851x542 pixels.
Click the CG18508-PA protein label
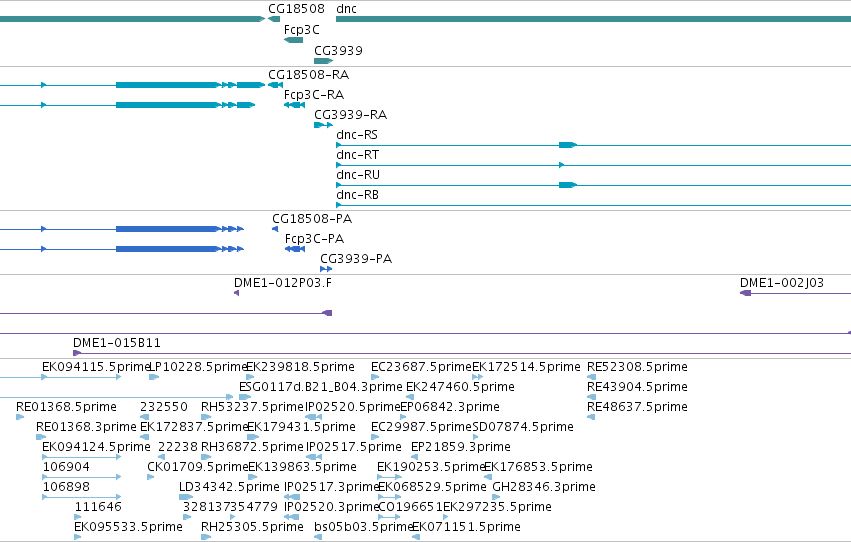click(x=312, y=219)
